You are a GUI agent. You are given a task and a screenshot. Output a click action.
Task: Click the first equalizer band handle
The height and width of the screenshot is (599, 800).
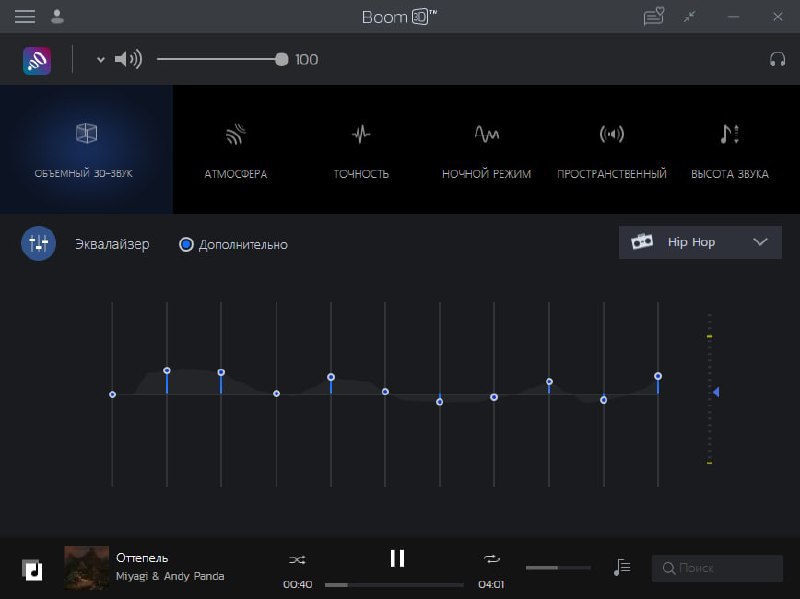click(112, 394)
